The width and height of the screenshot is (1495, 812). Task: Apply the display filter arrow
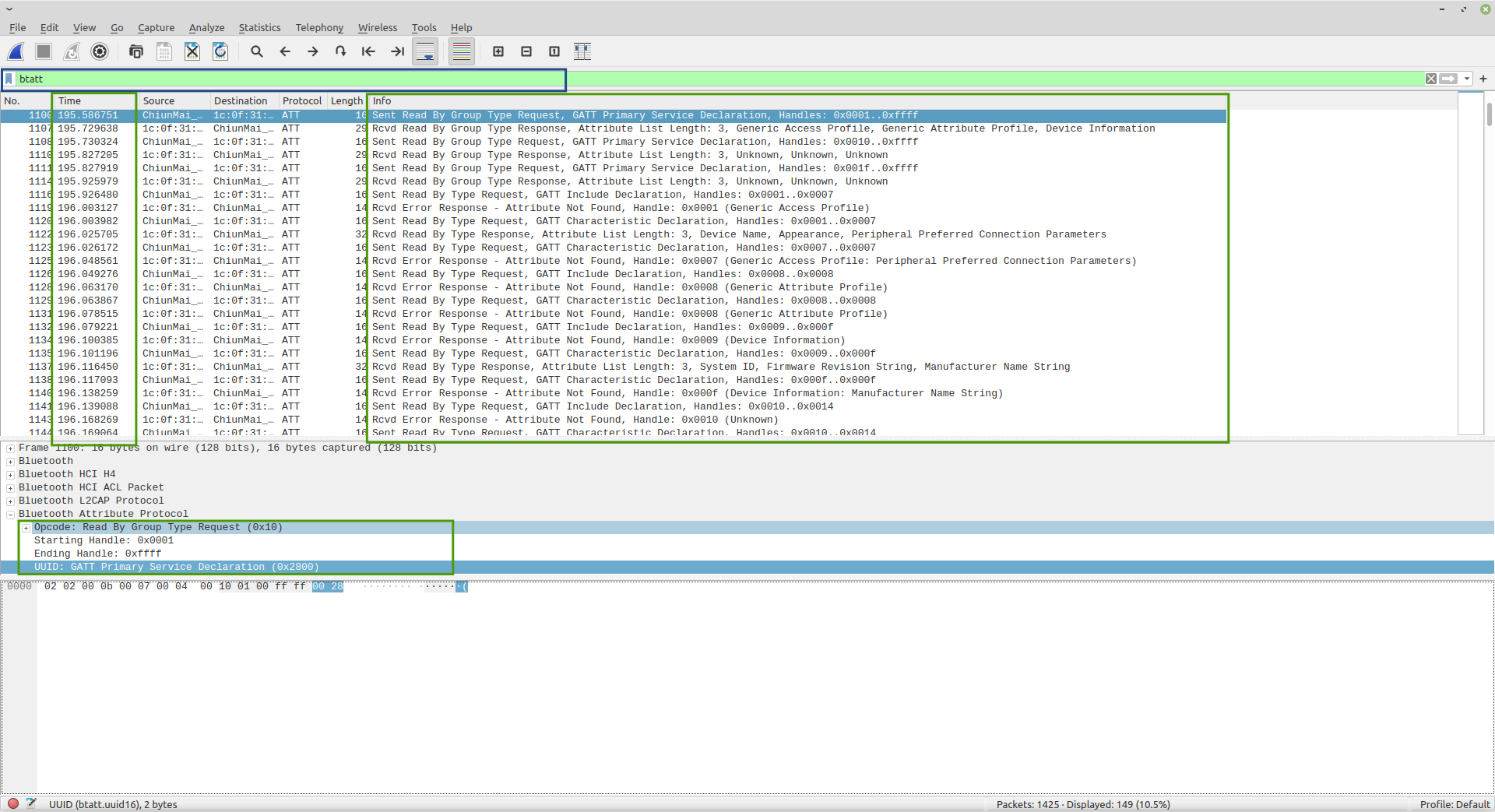pyautogui.click(x=1448, y=79)
